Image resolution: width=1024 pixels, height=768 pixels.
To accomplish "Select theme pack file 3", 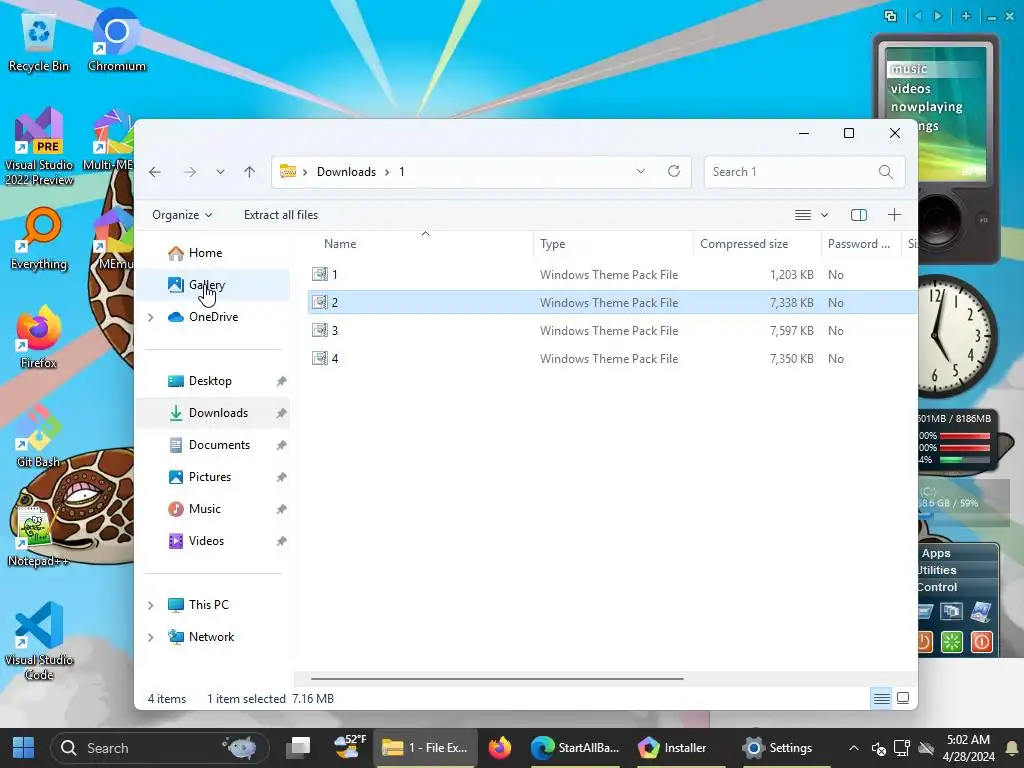I will point(612,330).
